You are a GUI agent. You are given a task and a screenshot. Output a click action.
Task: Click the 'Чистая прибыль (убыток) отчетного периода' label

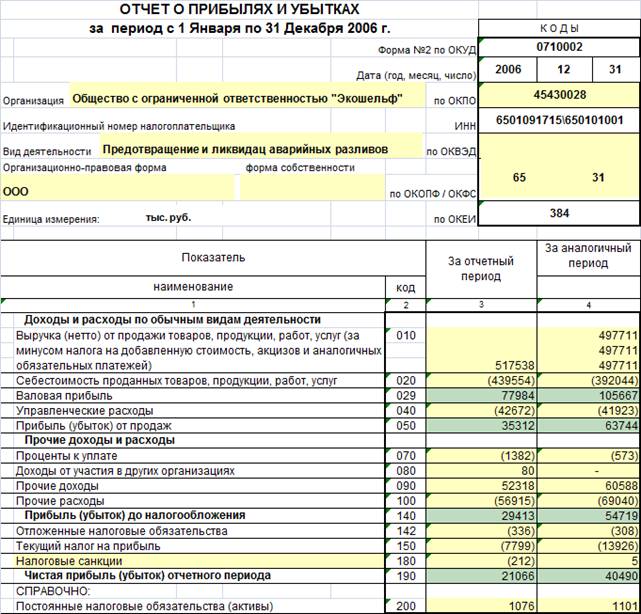point(148,576)
